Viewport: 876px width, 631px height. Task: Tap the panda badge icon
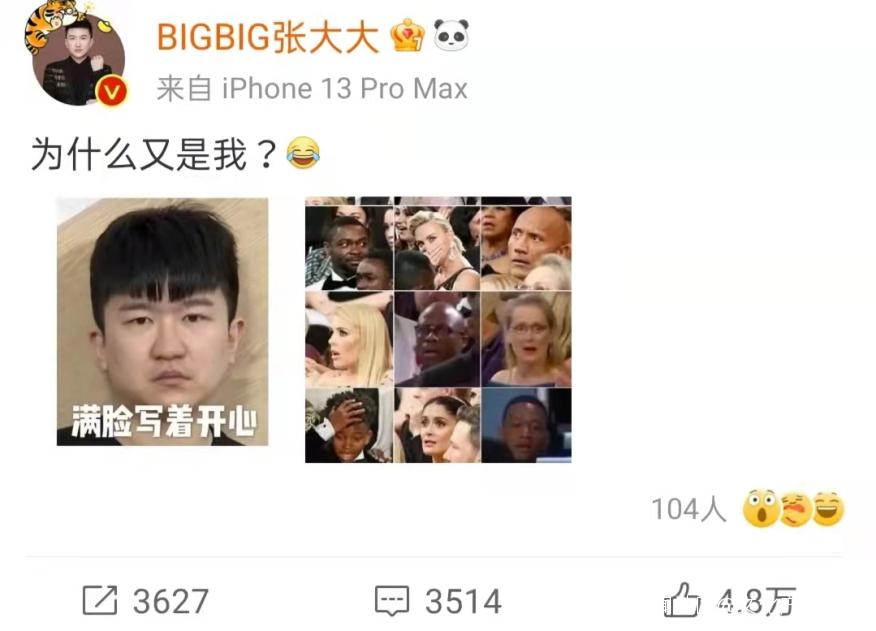tap(451, 35)
